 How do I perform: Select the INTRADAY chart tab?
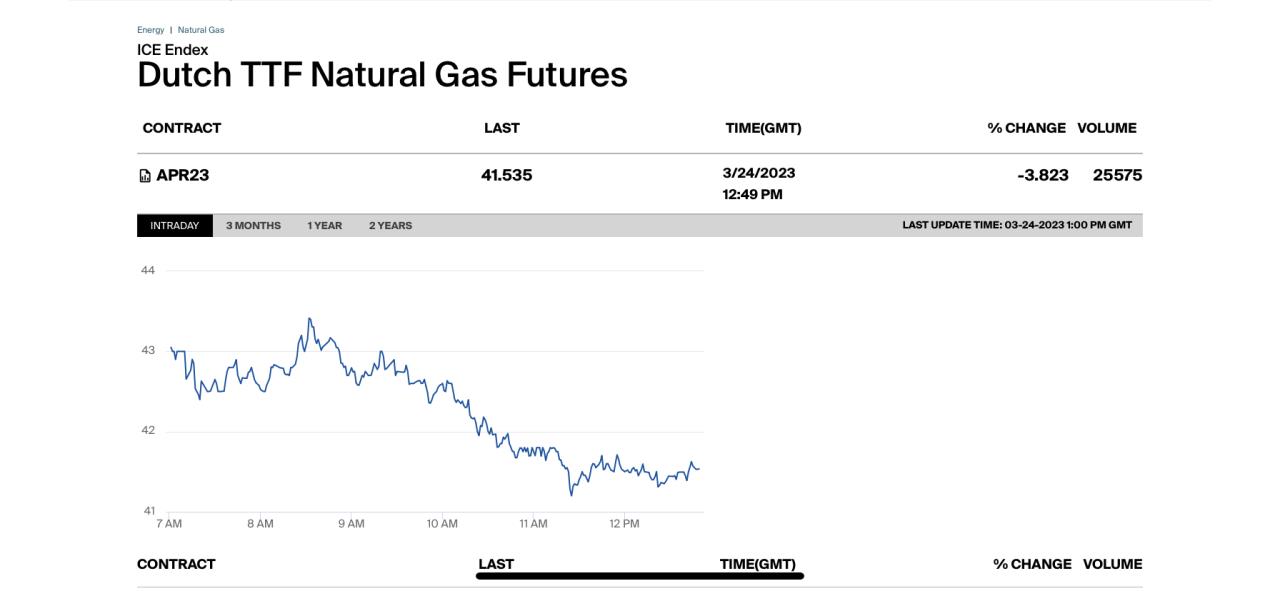pos(175,226)
